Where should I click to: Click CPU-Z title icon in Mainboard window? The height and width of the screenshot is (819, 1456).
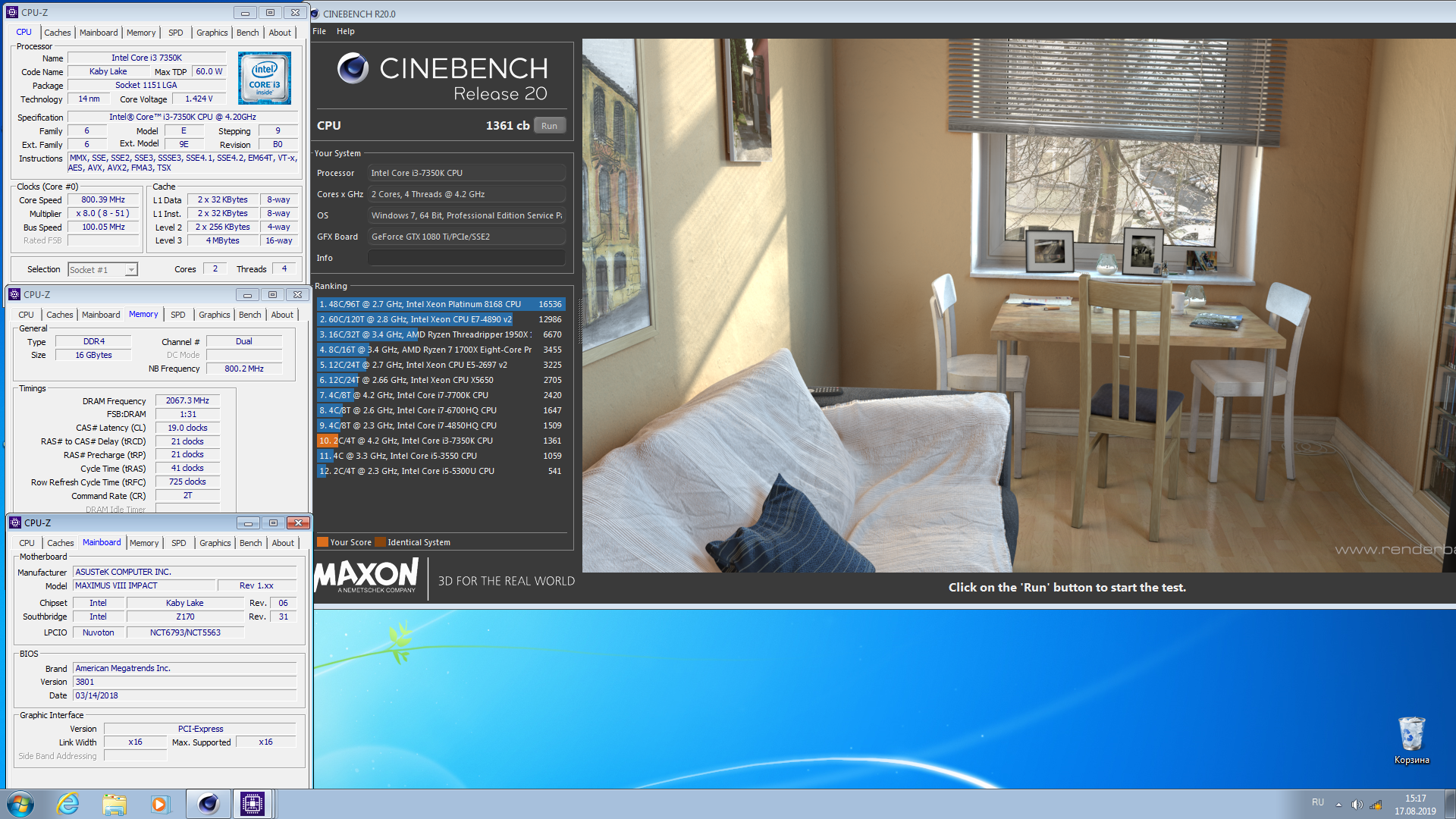[x=15, y=522]
